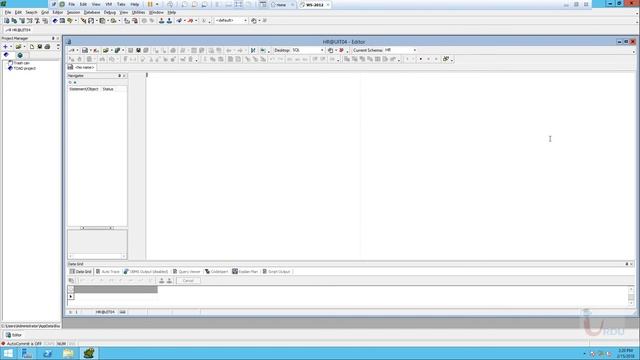
Task: Click the last icon on Editor's second toolbar
Action: 446,59
